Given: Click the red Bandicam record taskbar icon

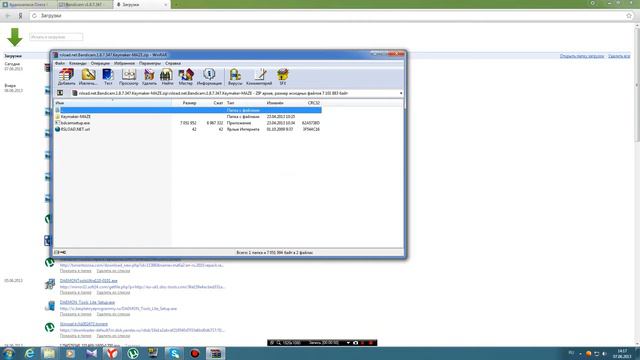Looking at the screenshot, I should pyautogui.click(x=195, y=353).
